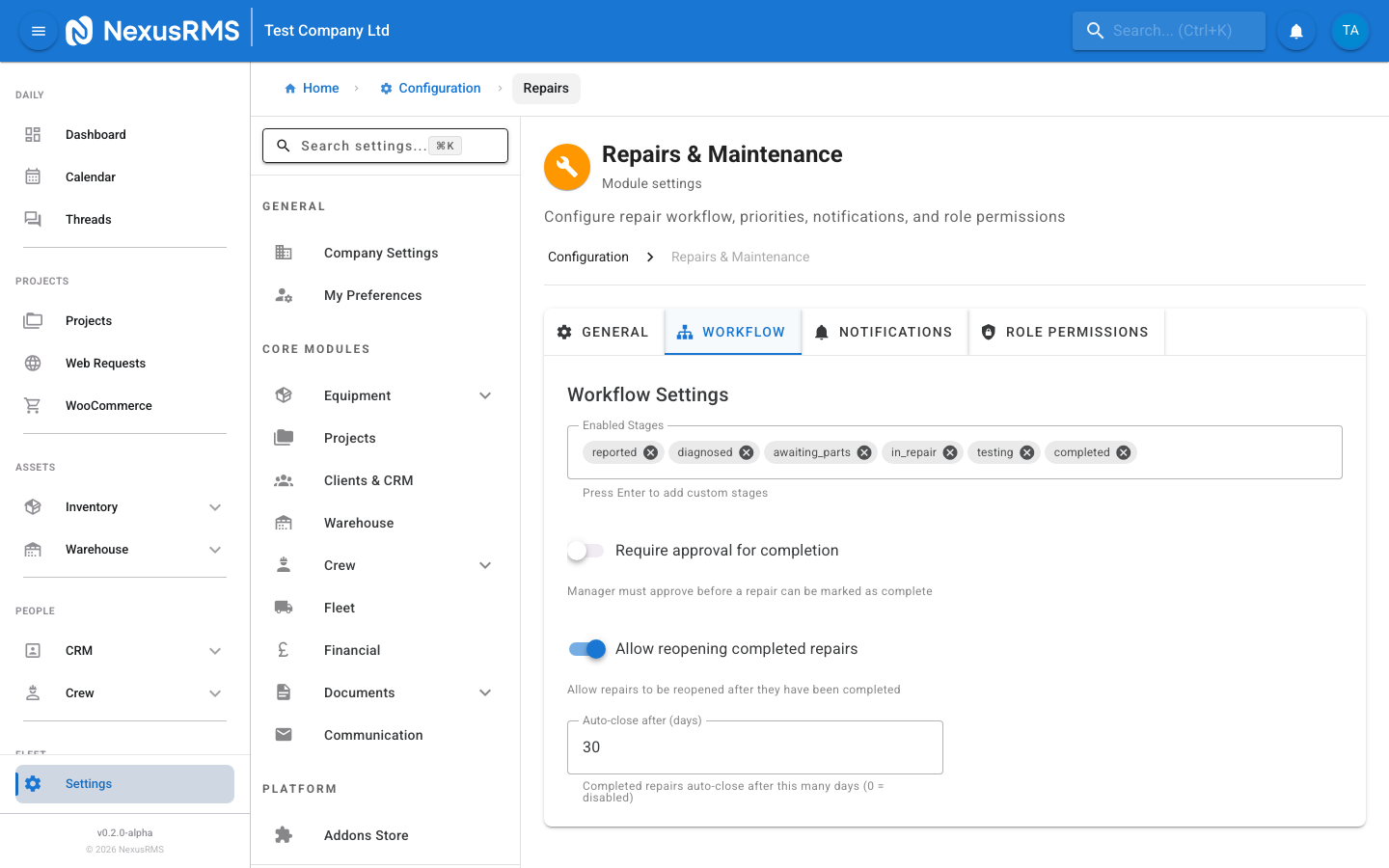Image resolution: width=1389 pixels, height=868 pixels.
Task: Navigate to Company Settings
Action: click(x=380, y=252)
